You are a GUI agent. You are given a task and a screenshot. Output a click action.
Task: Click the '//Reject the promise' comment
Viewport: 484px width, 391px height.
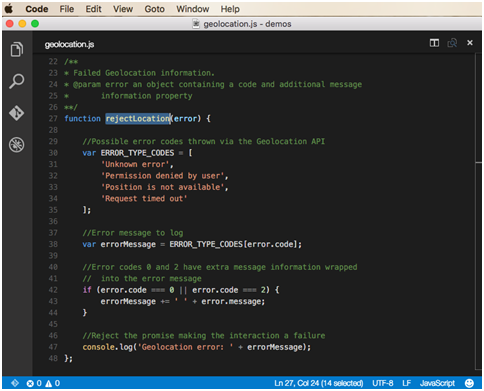204,336
